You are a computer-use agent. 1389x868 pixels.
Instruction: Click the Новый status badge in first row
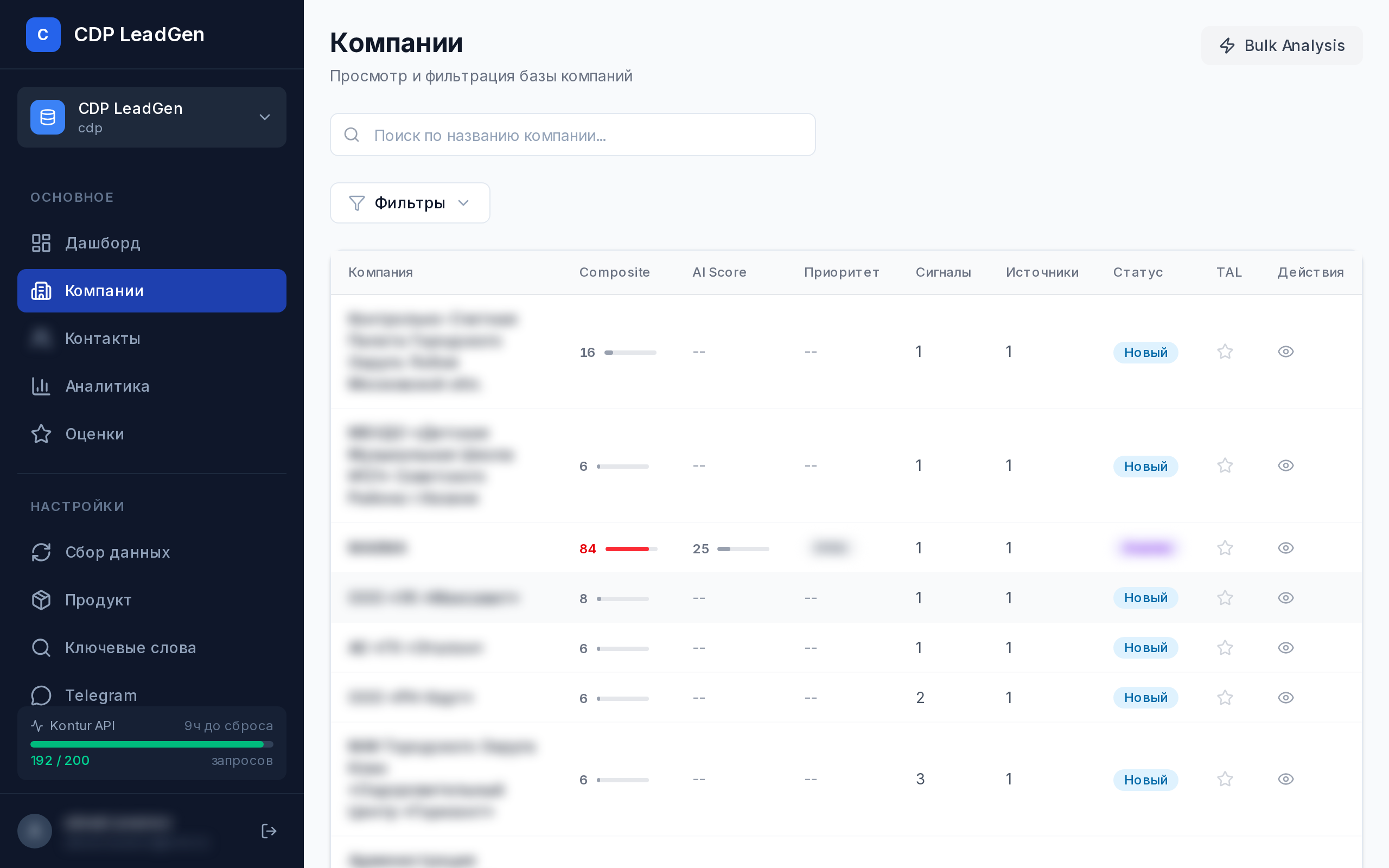1145,352
